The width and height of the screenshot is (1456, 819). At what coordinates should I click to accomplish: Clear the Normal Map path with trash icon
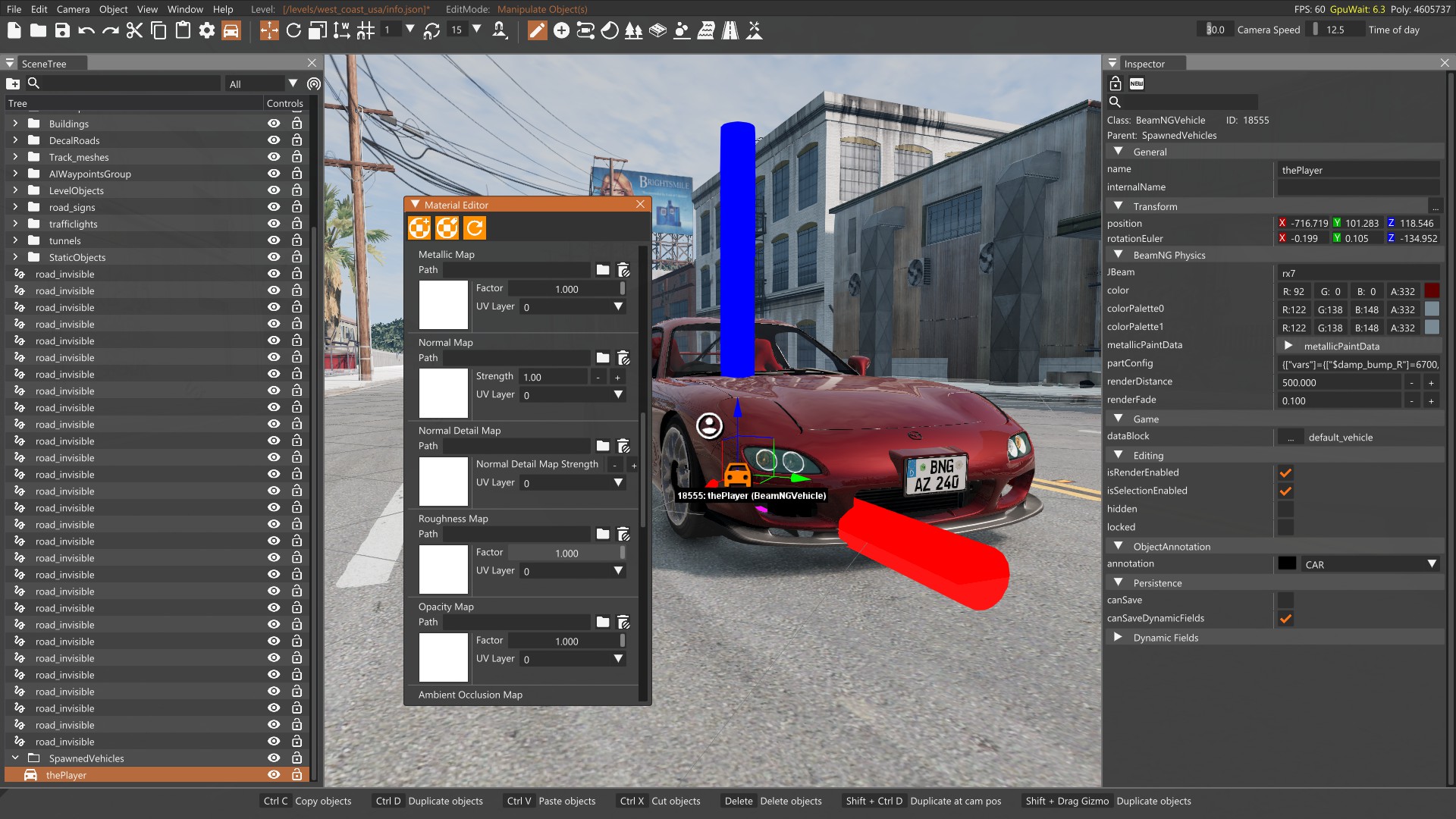pyautogui.click(x=623, y=358)
